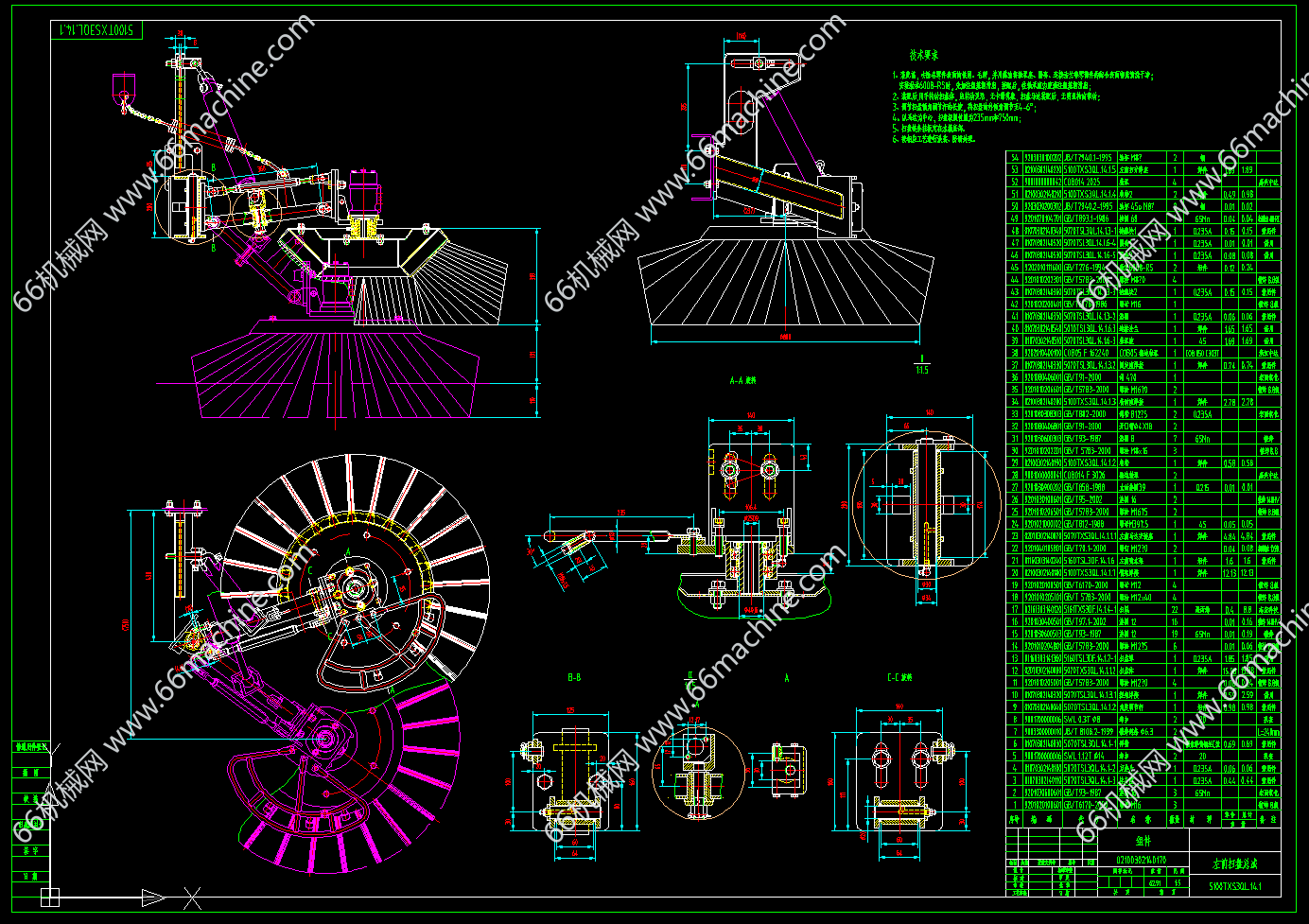Select the 'B-B' section view label
The height and width of the screenshot is (924, 1309).
(574, 677)
